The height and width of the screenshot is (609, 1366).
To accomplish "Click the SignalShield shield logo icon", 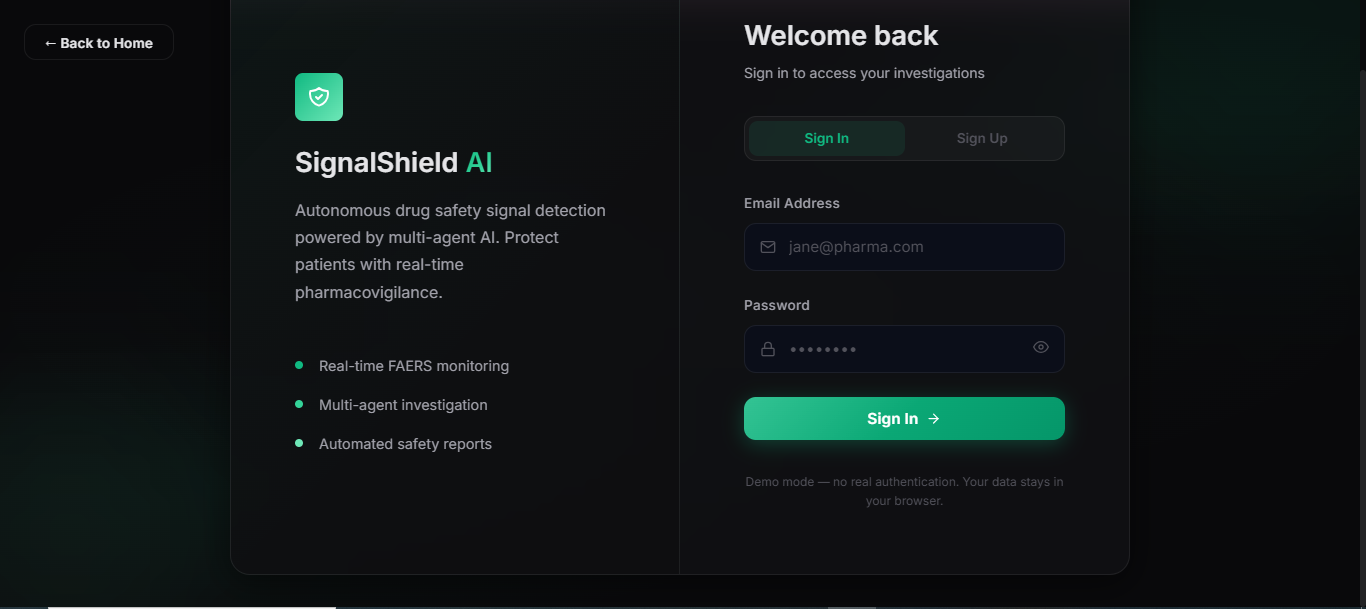I will 319,97.
